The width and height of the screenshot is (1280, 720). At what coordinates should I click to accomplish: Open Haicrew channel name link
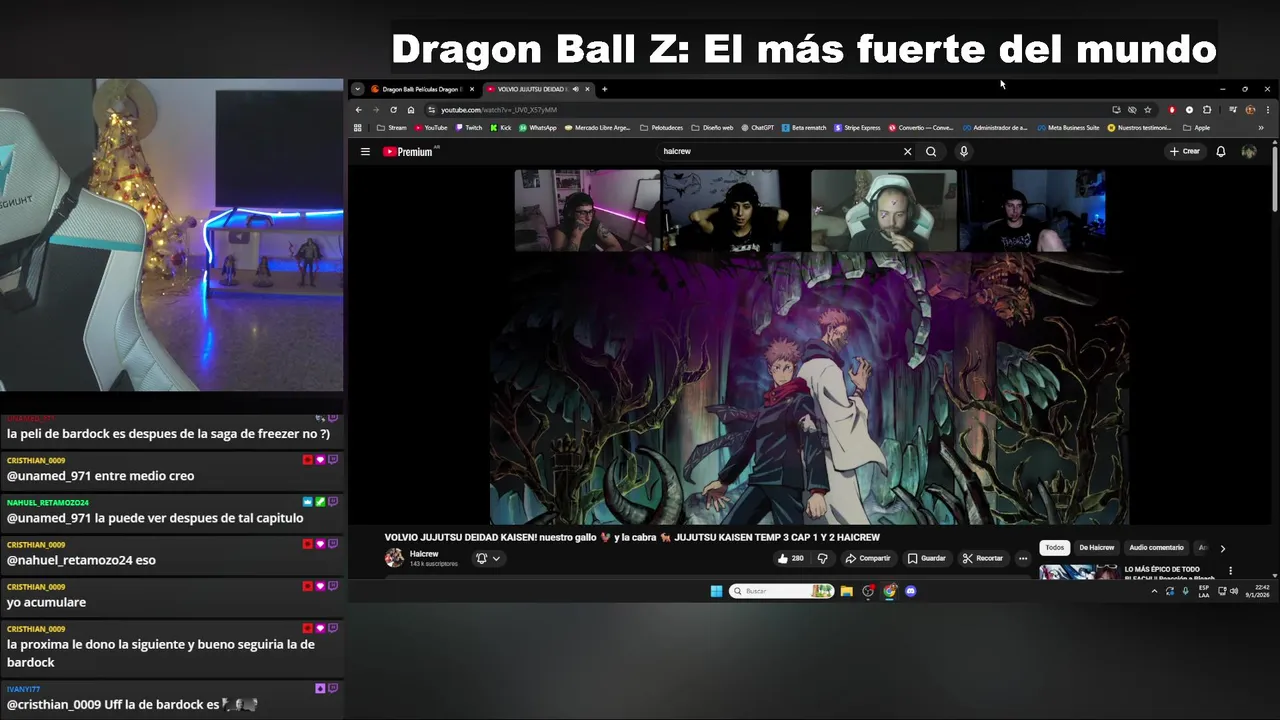[x=424, y=554]
